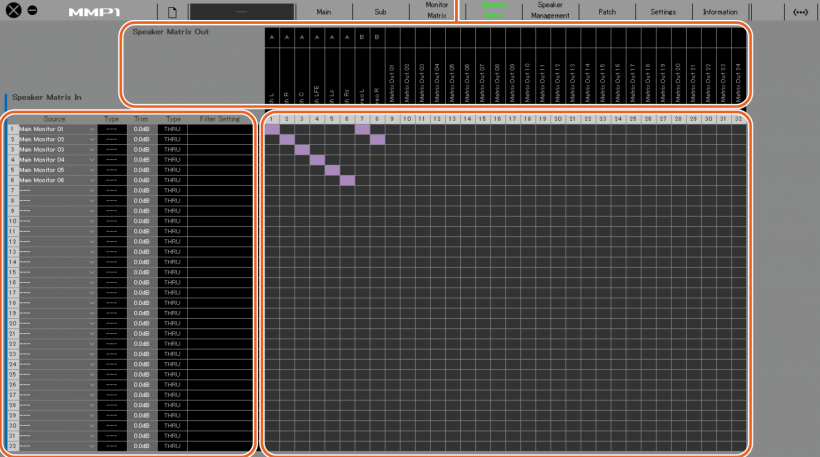Open the Settings tab
This screenshot has height=457, width=820.
coord(663,12)
